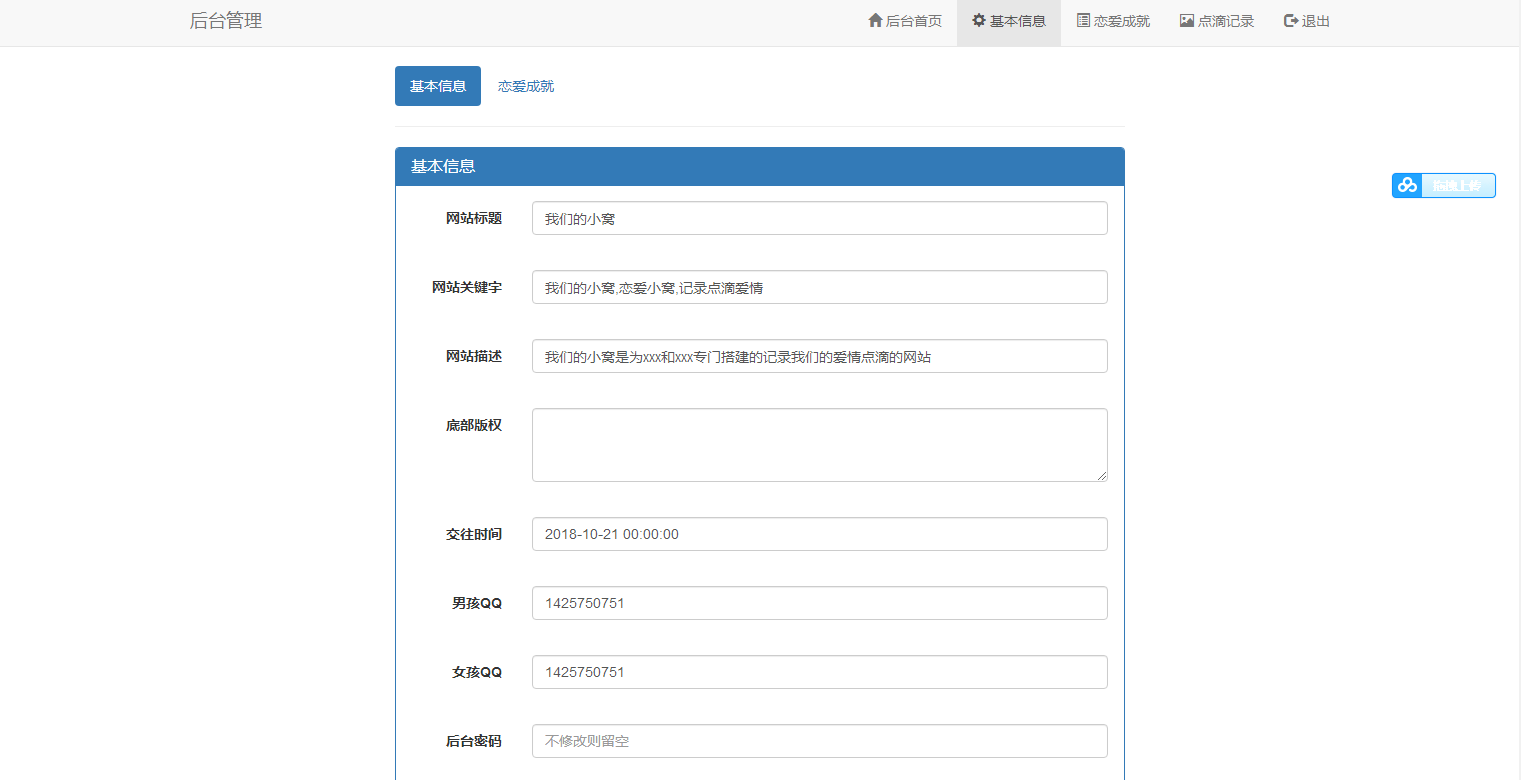Image resolution: width=1521 pixels, height=780 pixels.
Task: Click the logout icon beside 退出
Action: [x=1291, y=20]
